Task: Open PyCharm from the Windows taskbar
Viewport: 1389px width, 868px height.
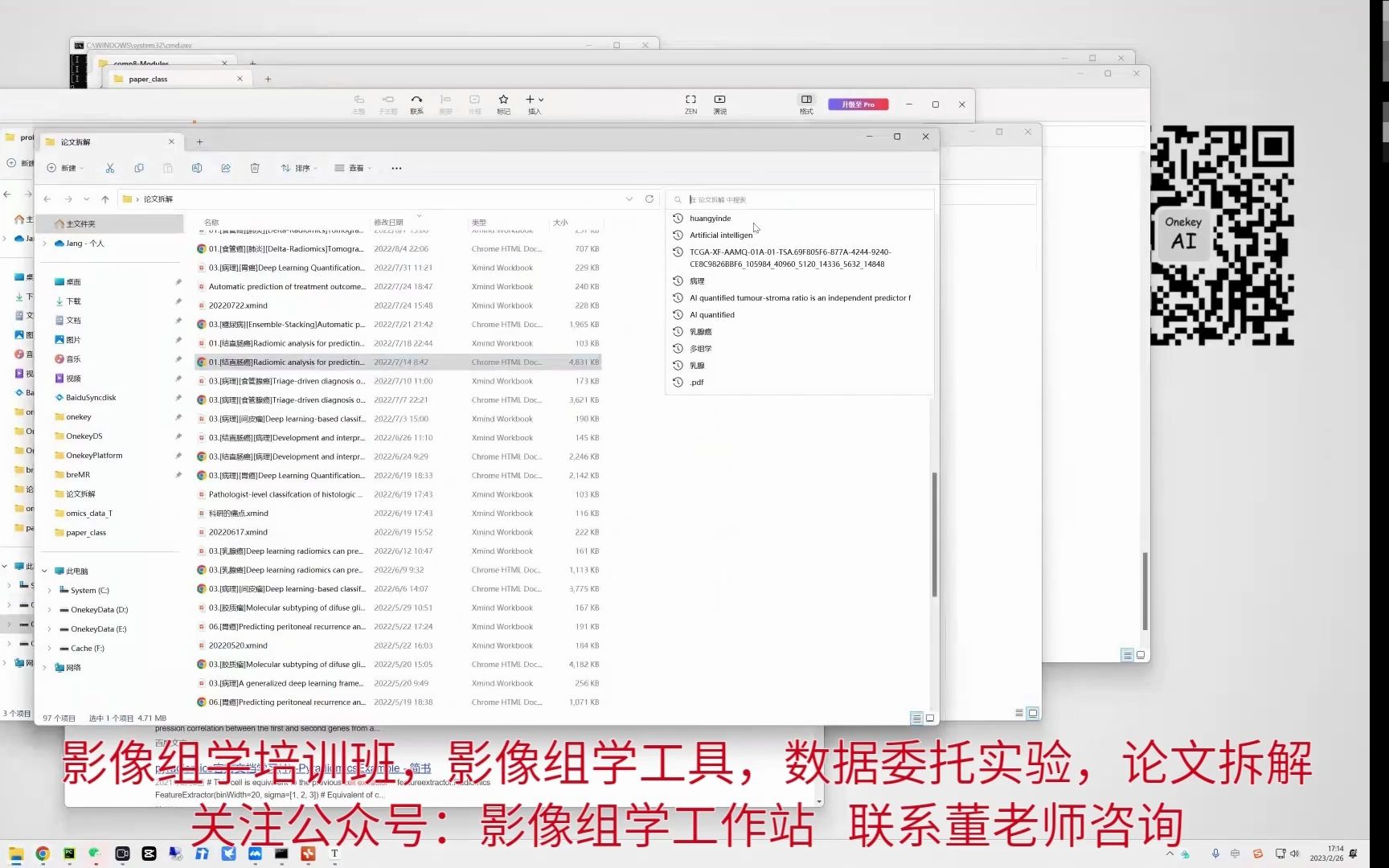Action: click(x=69, y=854)
